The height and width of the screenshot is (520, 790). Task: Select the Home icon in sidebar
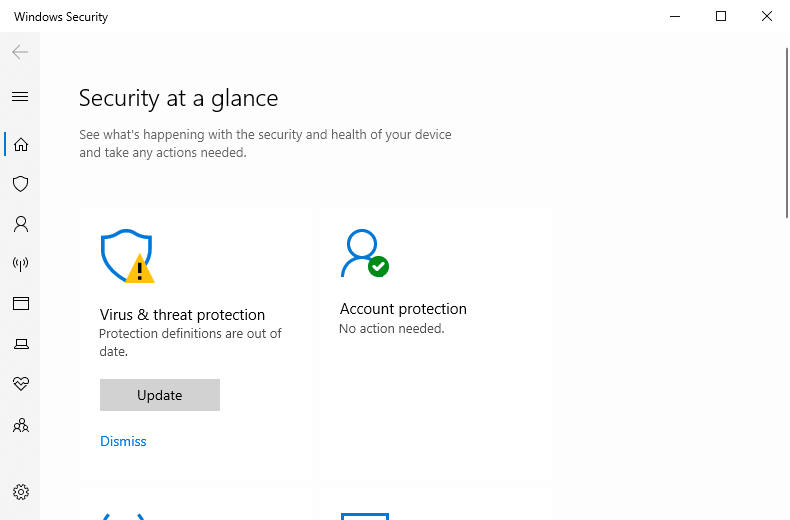click(x=21, y=145)
